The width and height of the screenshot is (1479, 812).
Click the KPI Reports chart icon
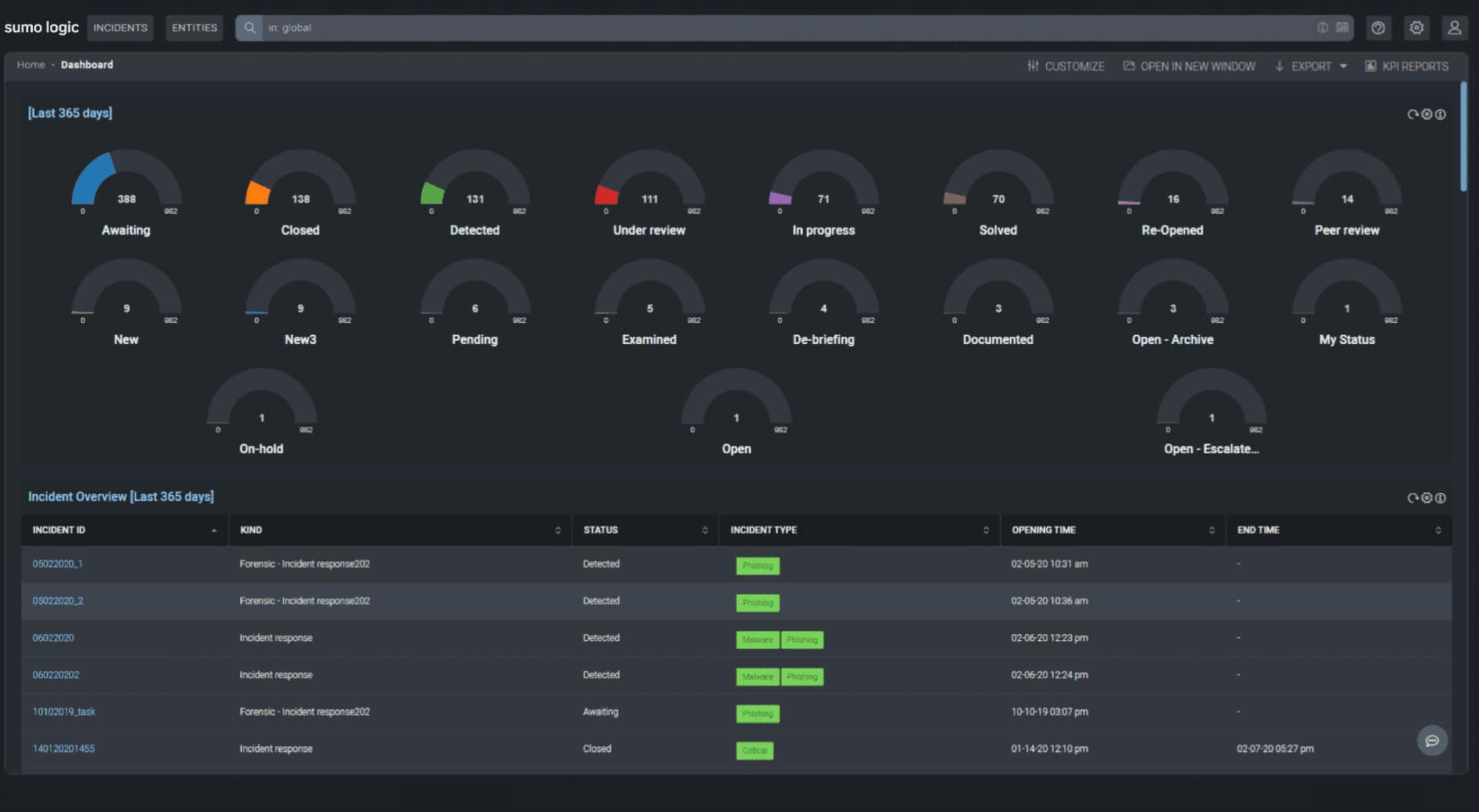1371,66
